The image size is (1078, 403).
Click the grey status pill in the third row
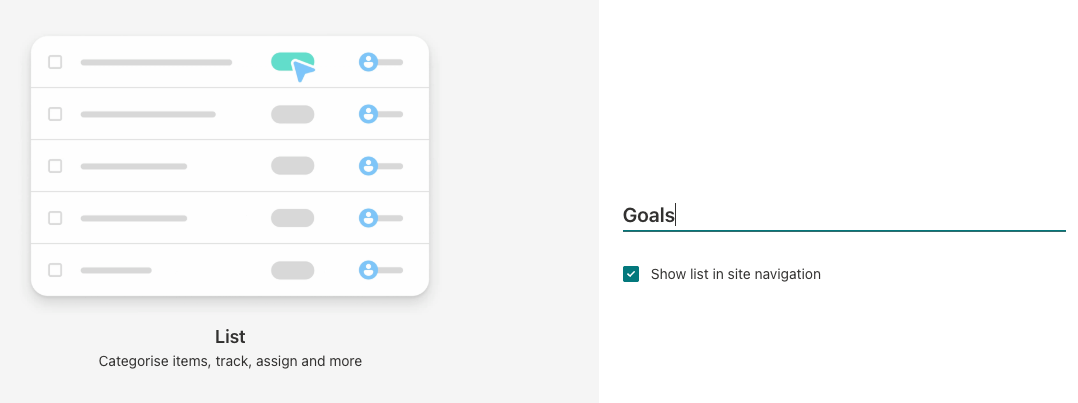point(293,166)
